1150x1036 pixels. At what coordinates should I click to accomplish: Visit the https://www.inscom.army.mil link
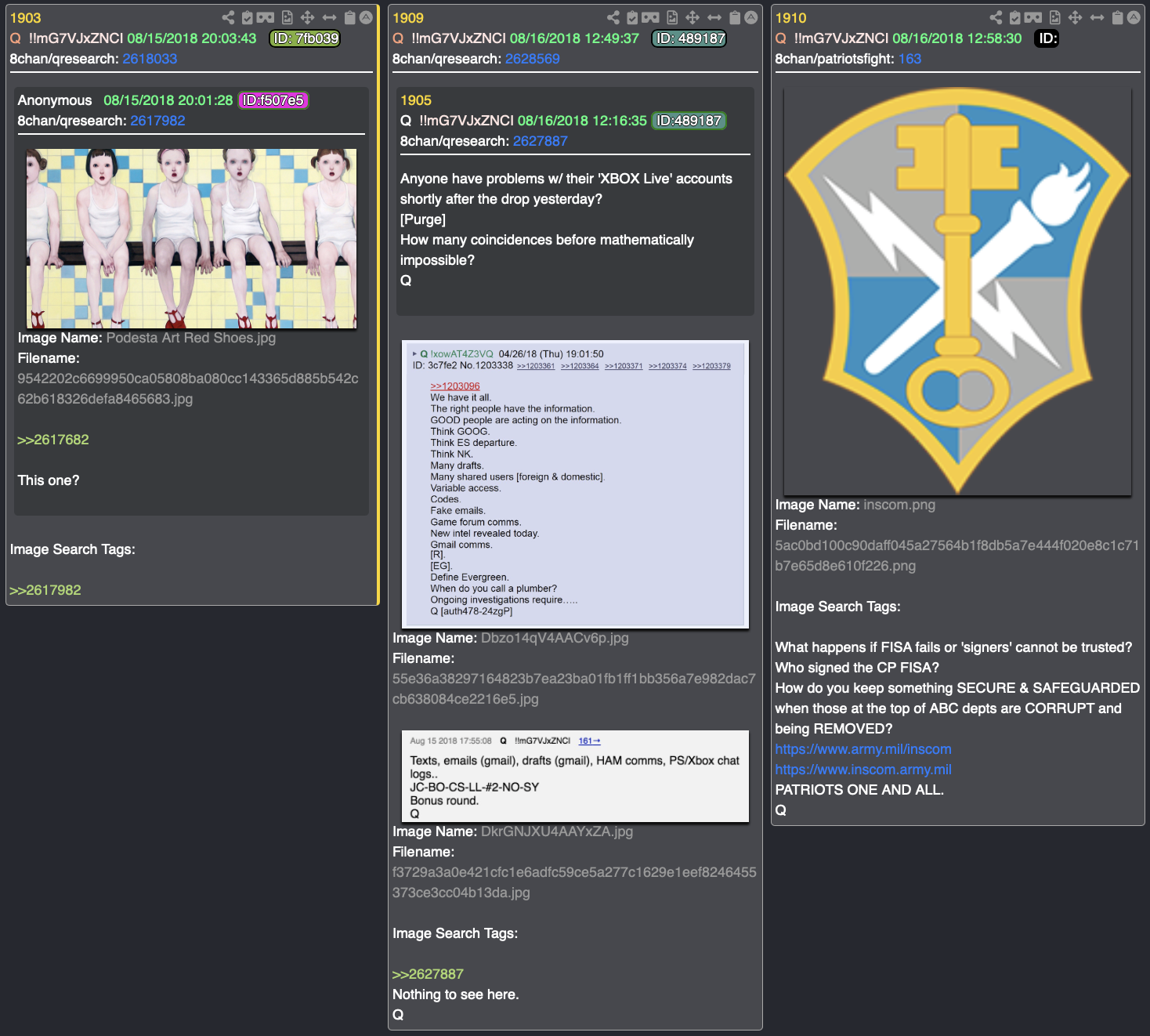click(863, 770)
